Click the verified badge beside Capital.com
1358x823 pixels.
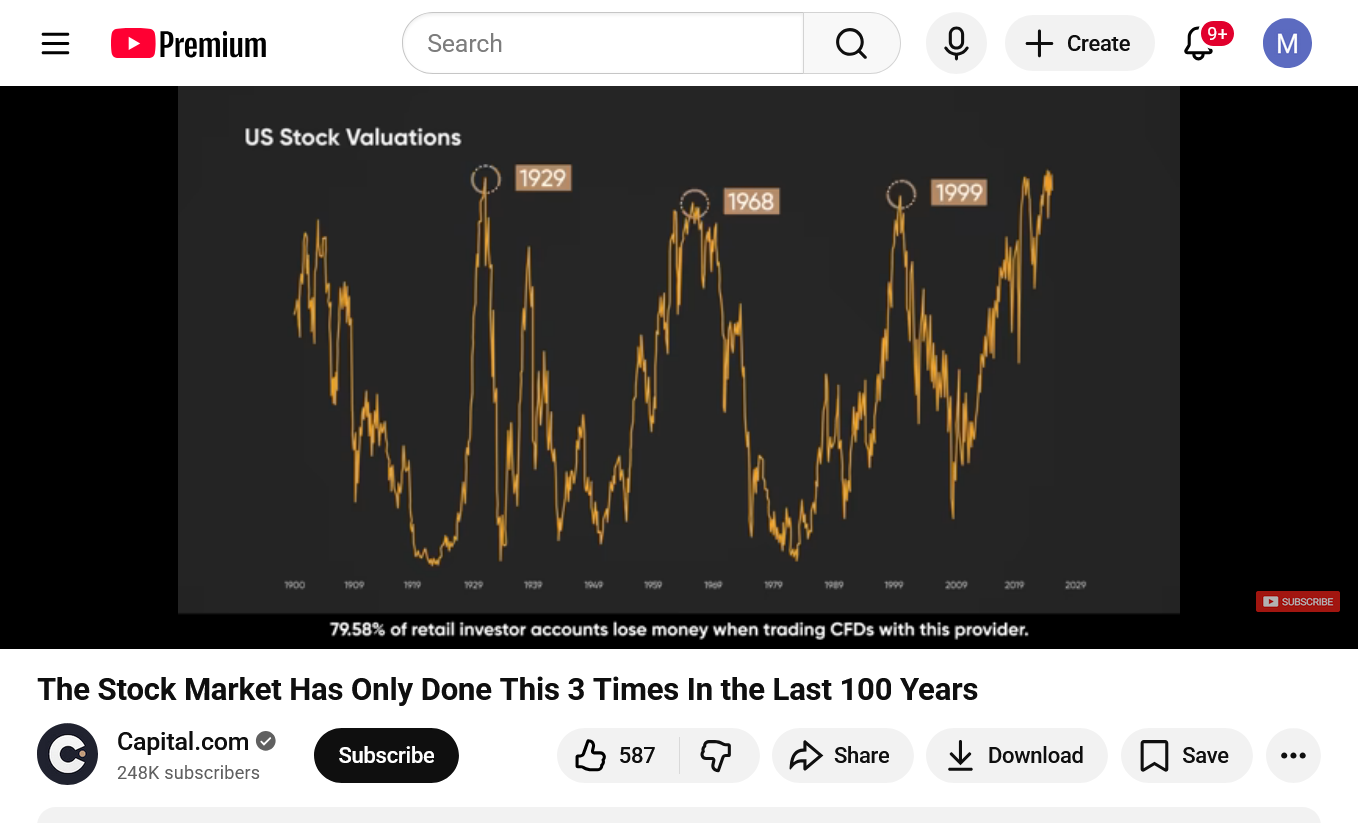(x=266, y=742)
